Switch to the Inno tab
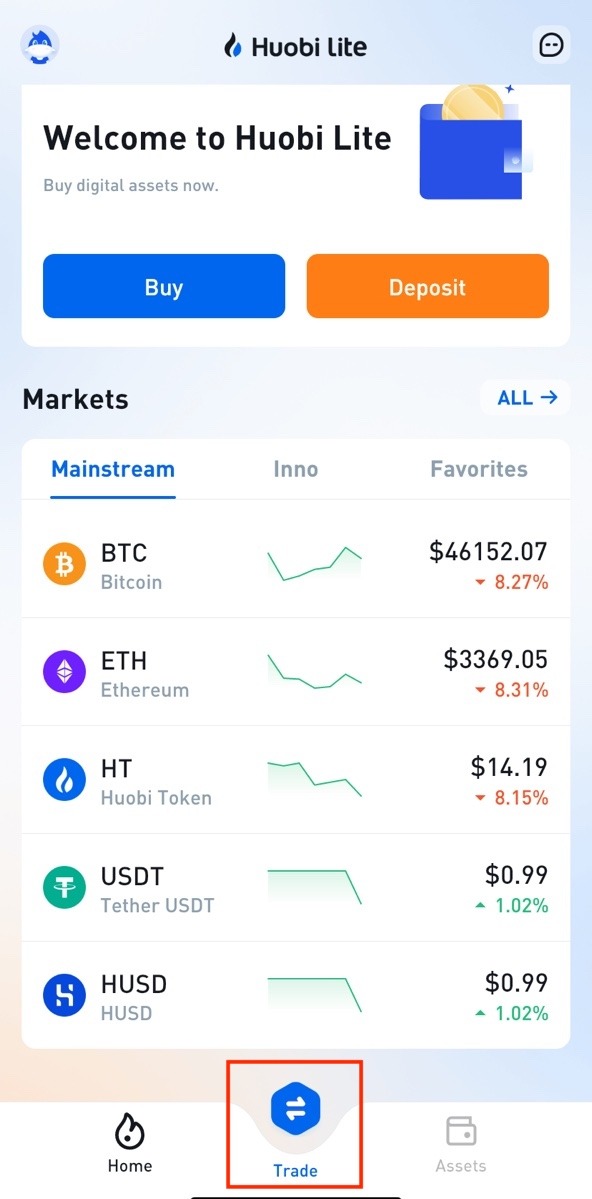 [x=295, y=469]
